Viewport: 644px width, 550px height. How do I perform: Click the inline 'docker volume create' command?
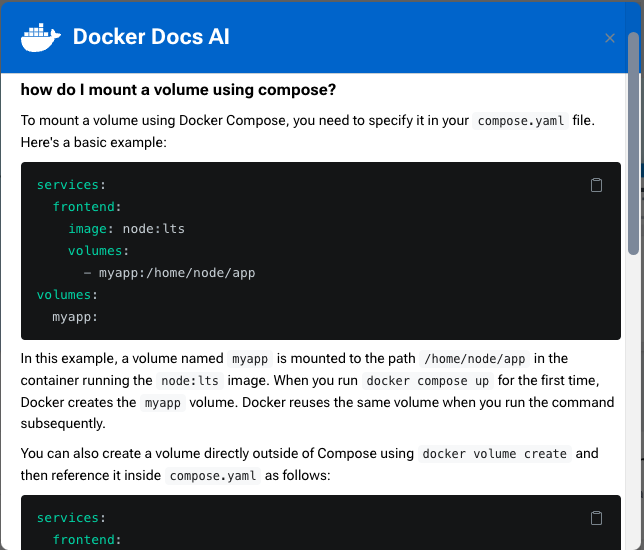click(x=494, y=454)
